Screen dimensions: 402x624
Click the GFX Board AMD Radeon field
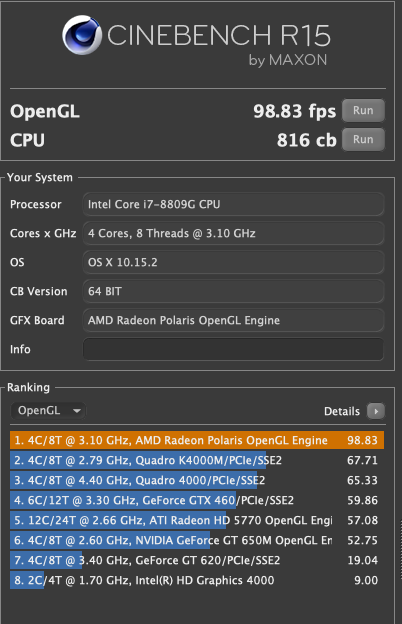[x=233, y=320]
